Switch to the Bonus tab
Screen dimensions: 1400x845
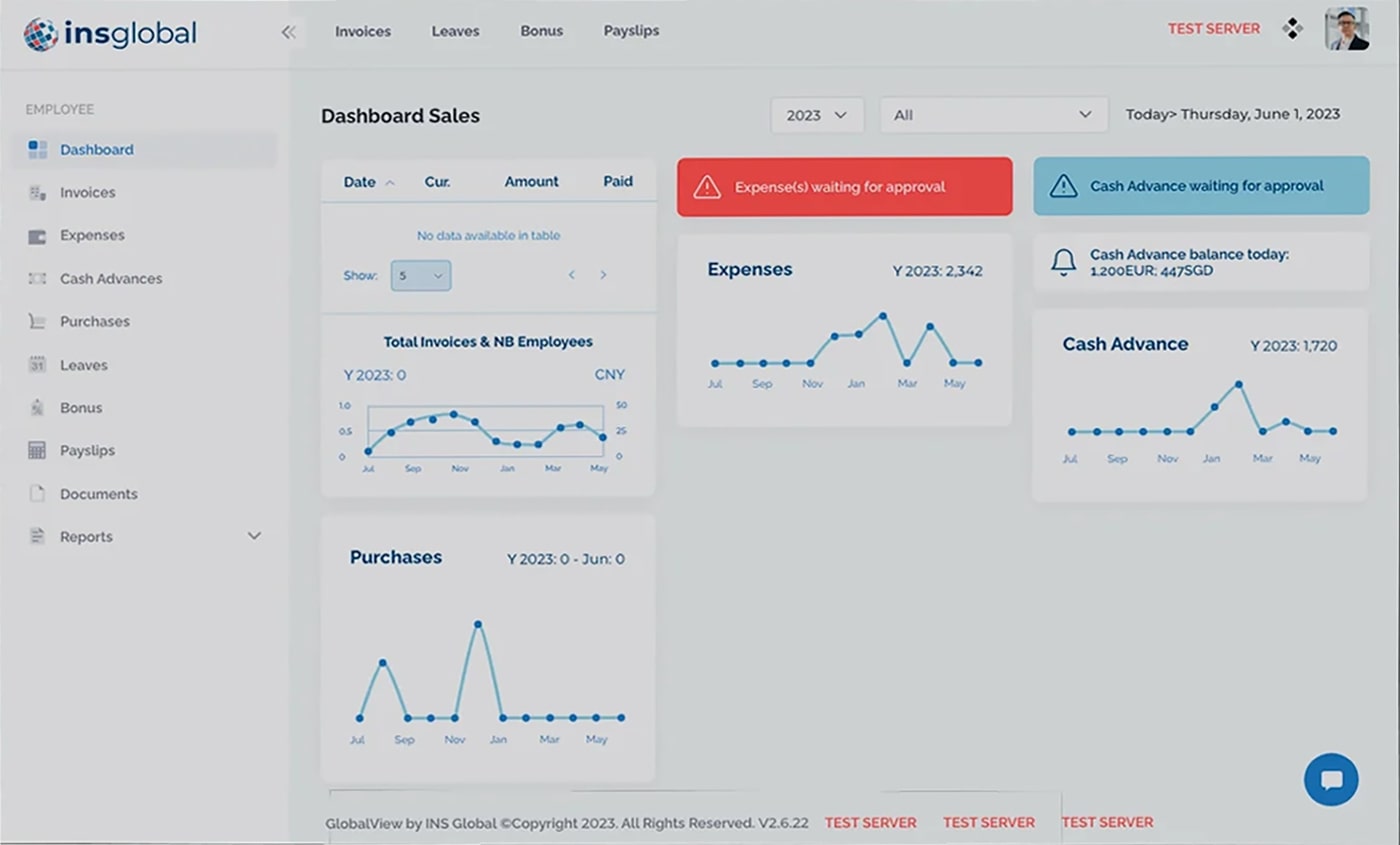541,31
